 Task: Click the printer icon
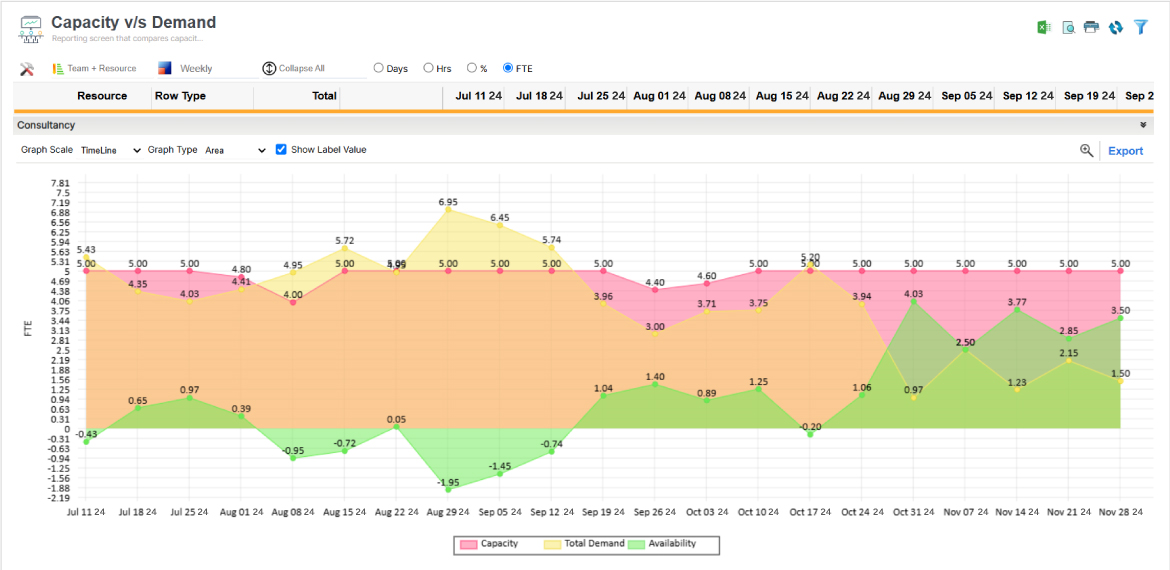pyautogui.click(x=1092, y=28)
